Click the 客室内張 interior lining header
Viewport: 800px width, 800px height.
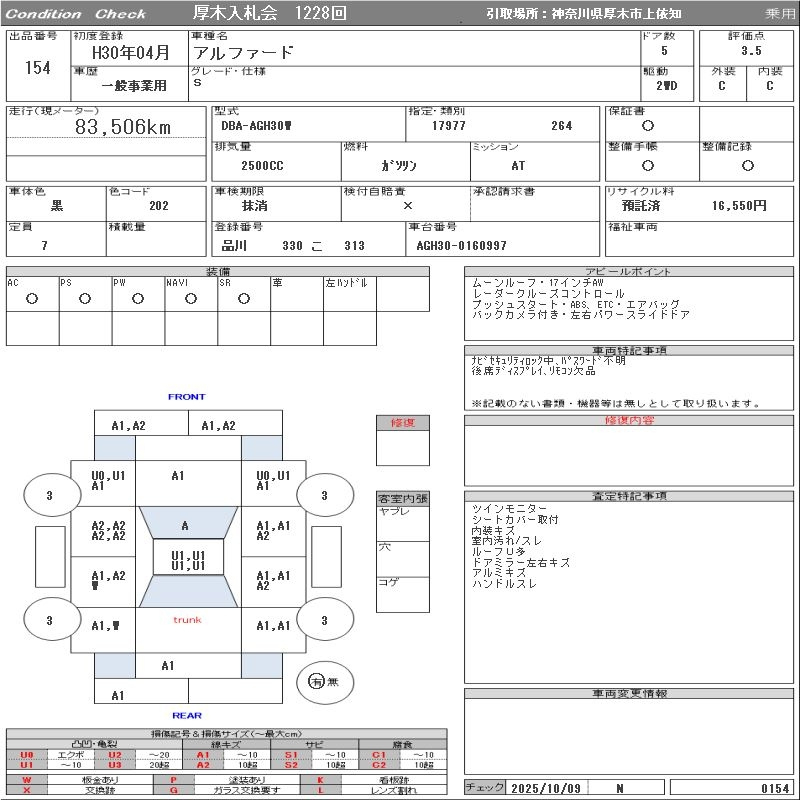tap(402, 498)
